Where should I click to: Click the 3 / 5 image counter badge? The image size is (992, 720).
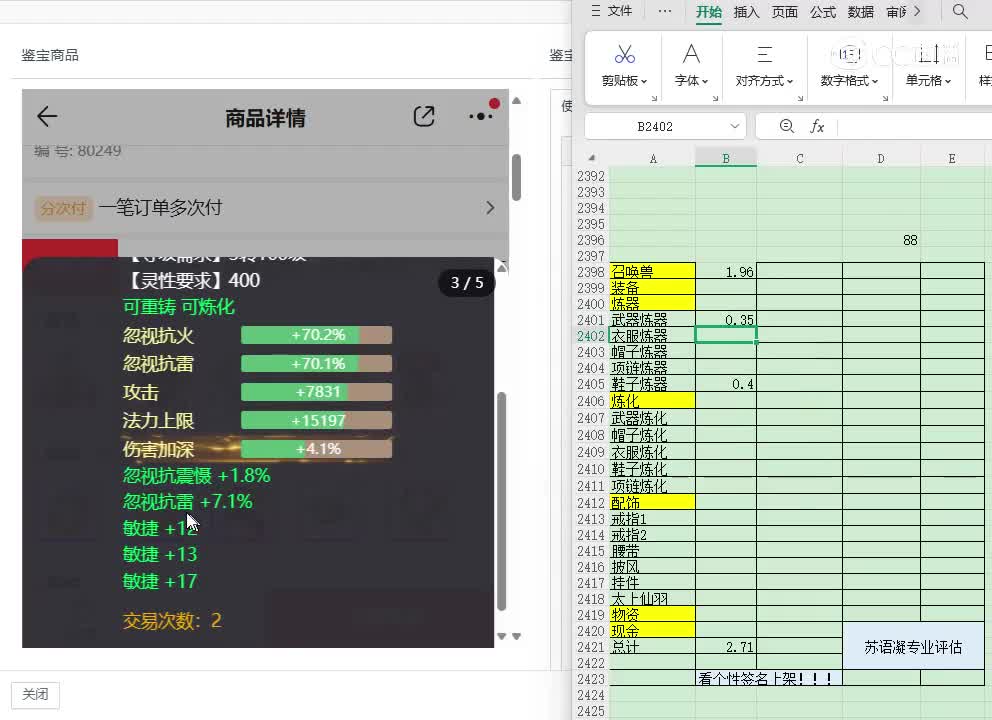(466, 282)
